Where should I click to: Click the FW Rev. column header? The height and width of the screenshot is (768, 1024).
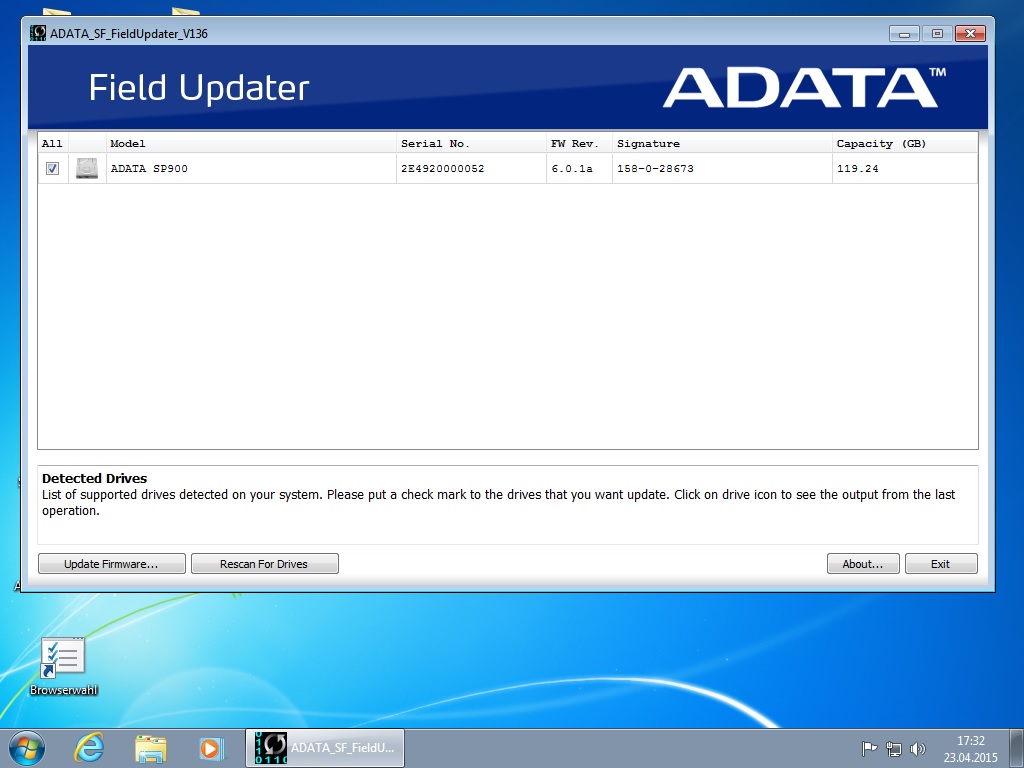579,144
